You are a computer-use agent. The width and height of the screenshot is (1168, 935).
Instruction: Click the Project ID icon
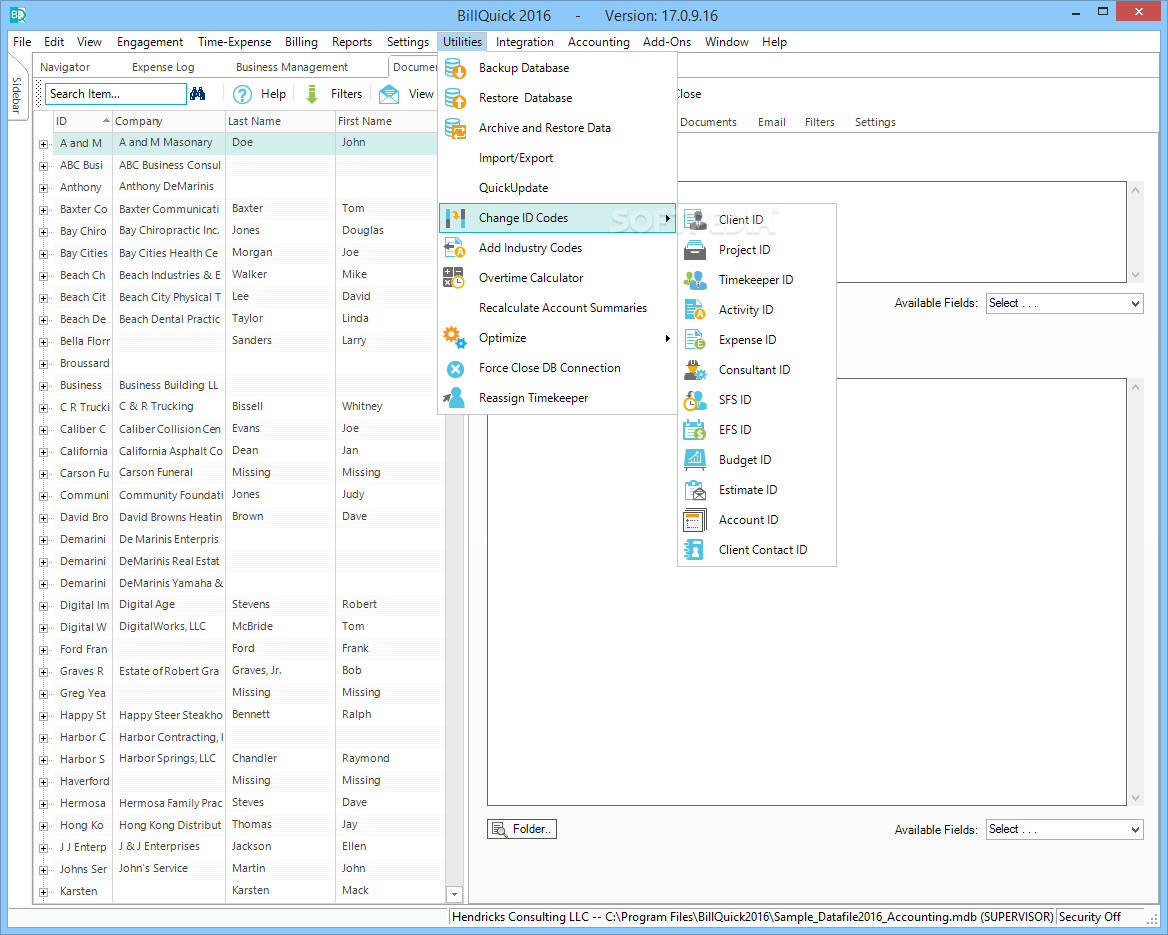(x=695, y=250)
